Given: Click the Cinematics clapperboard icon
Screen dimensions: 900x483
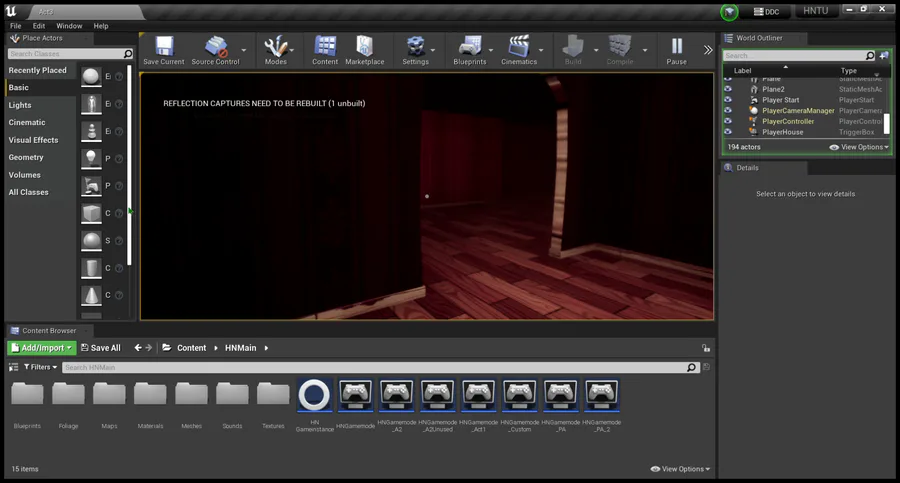Looking at the screenshot, I should (x=518, y=46).
